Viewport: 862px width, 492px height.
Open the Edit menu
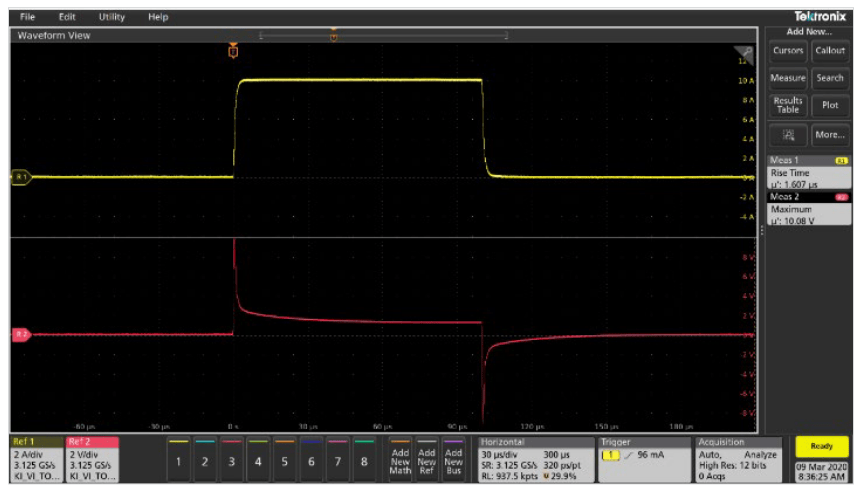pos(67,17)
